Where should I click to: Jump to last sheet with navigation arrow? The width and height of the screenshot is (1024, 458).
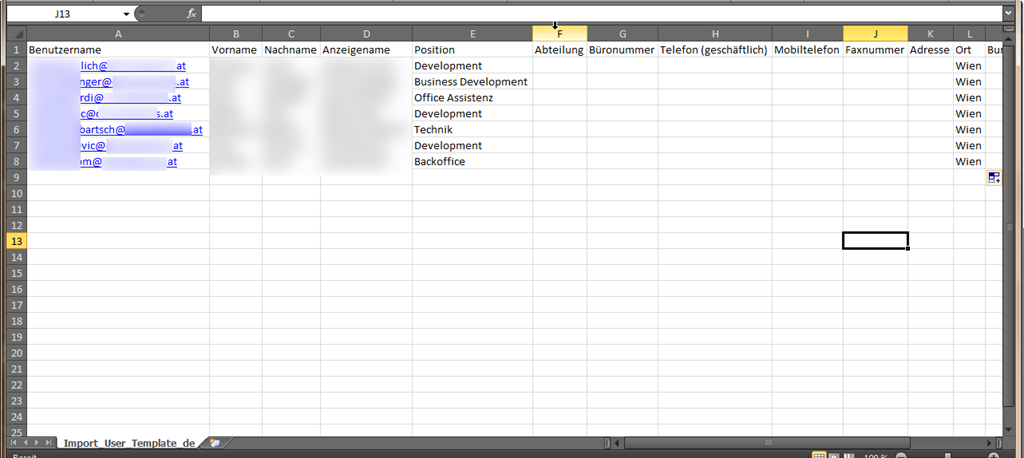tap(48, 443)
